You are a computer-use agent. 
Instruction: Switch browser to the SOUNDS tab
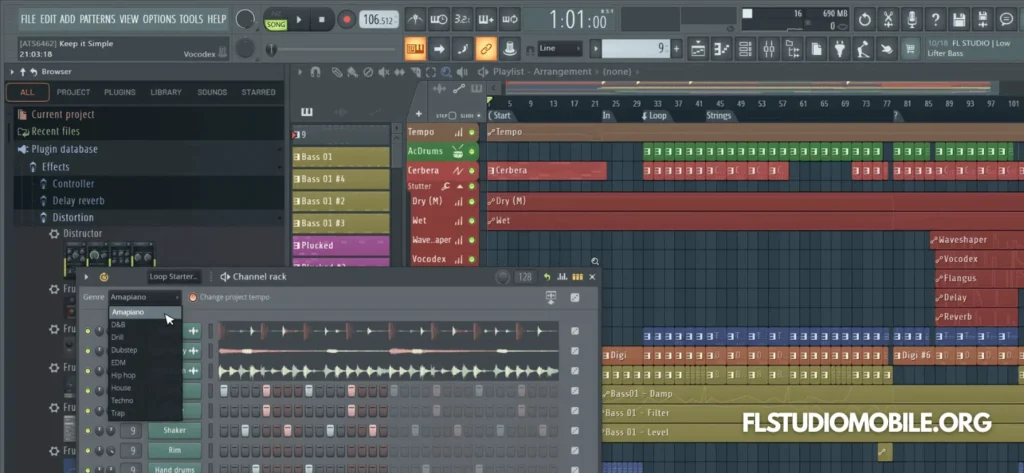tap(212, 92)
